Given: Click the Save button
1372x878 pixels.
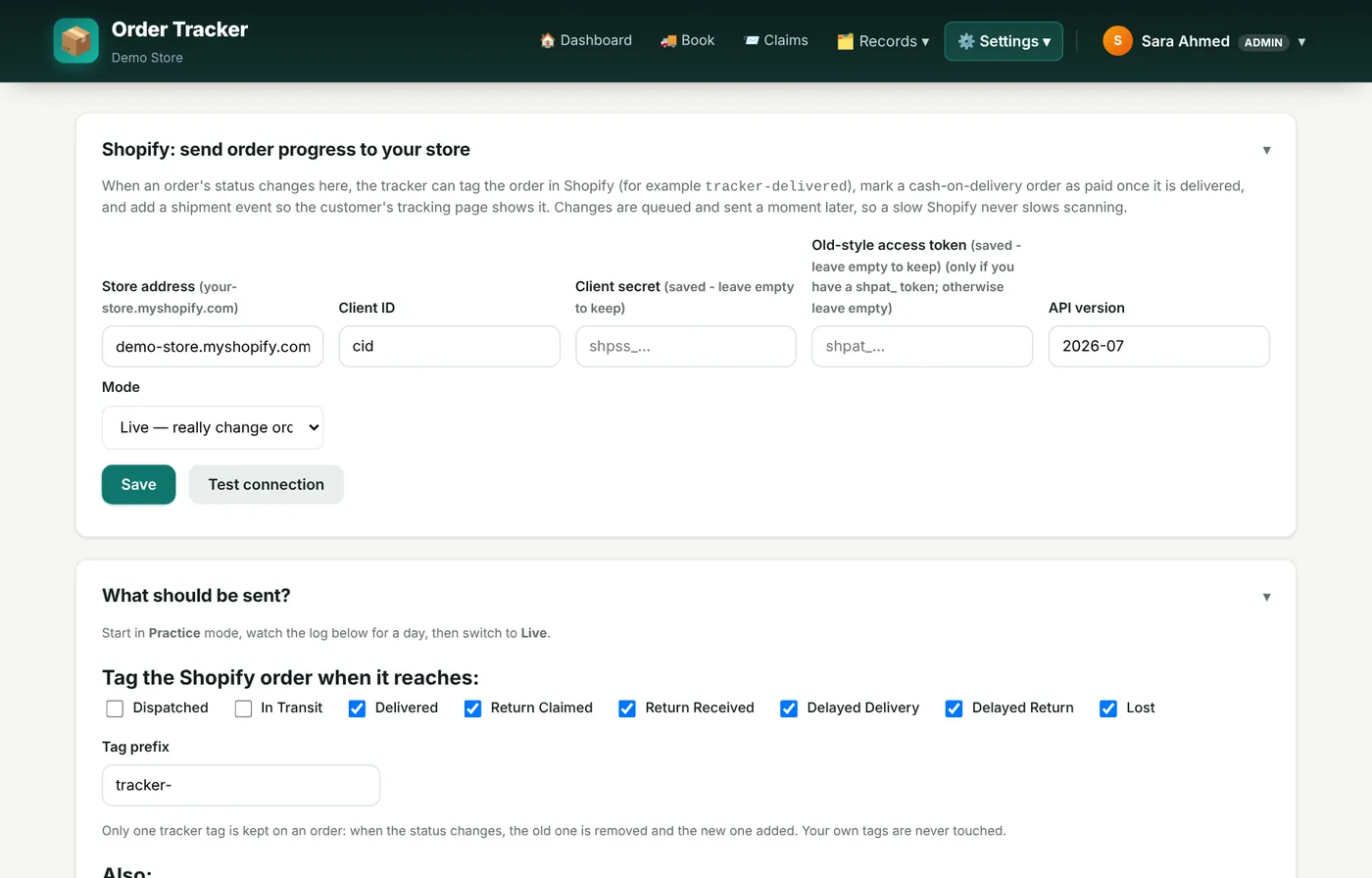Looking at the screenshot, I should click(138, 484).
